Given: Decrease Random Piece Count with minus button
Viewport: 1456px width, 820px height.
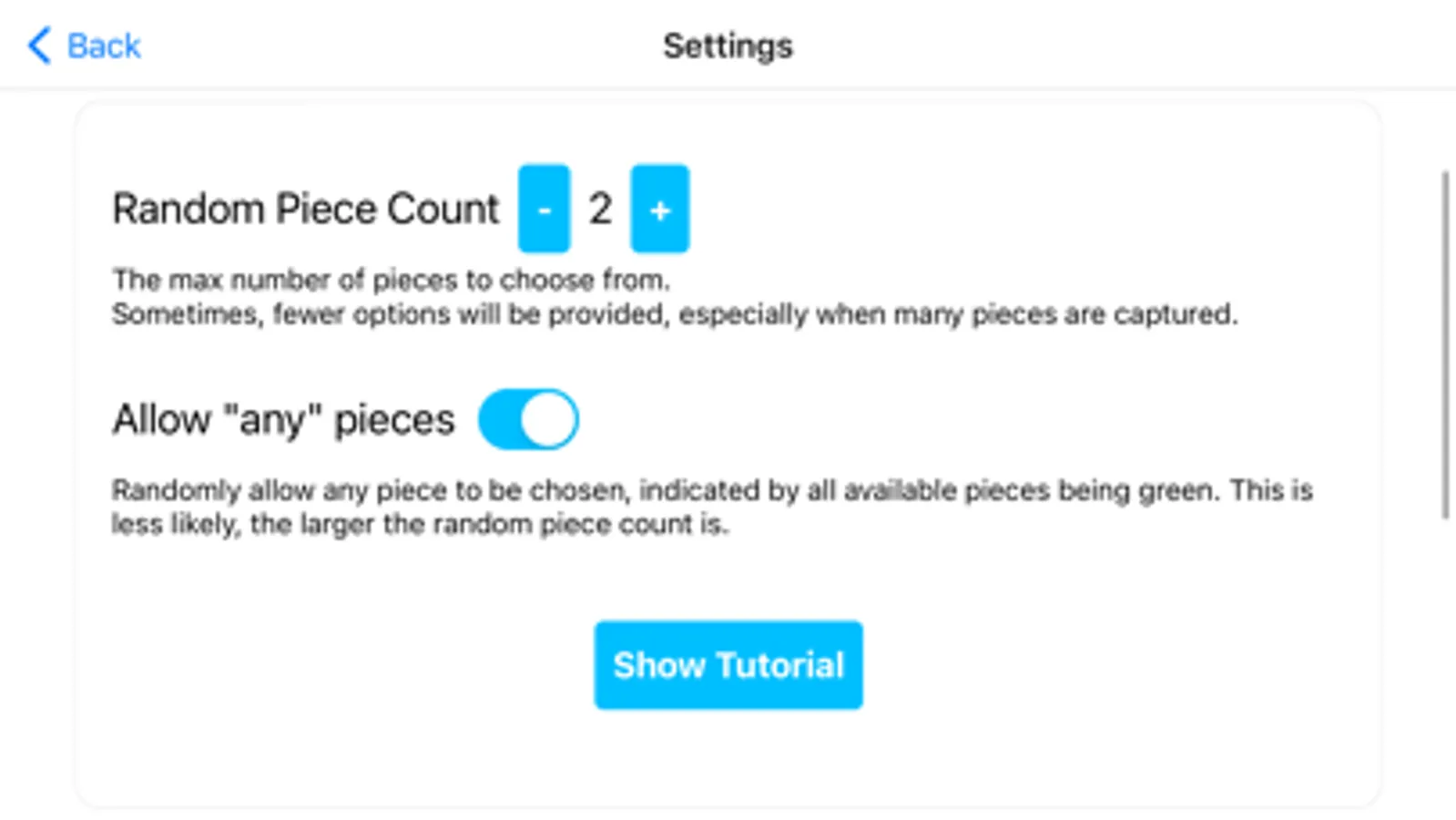Looking at the screenshot, I should 544,209.
